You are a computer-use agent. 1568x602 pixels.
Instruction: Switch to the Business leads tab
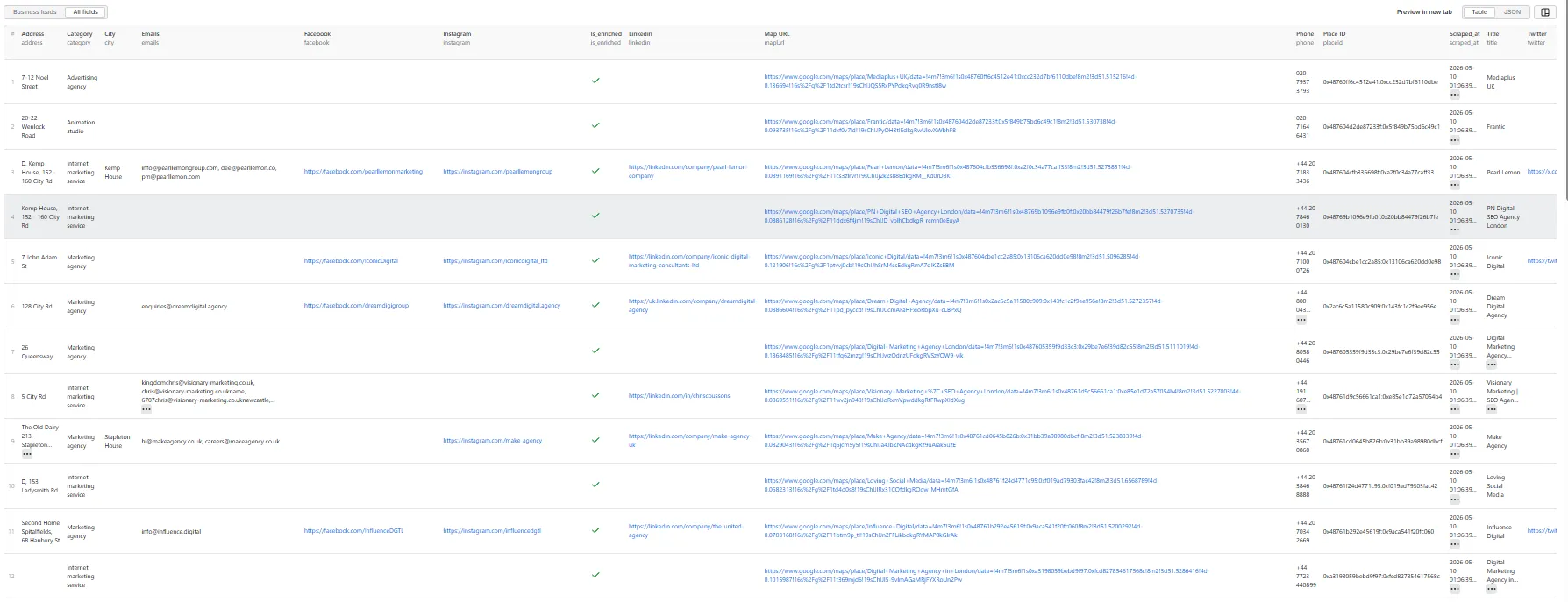(x=35, y=12)
